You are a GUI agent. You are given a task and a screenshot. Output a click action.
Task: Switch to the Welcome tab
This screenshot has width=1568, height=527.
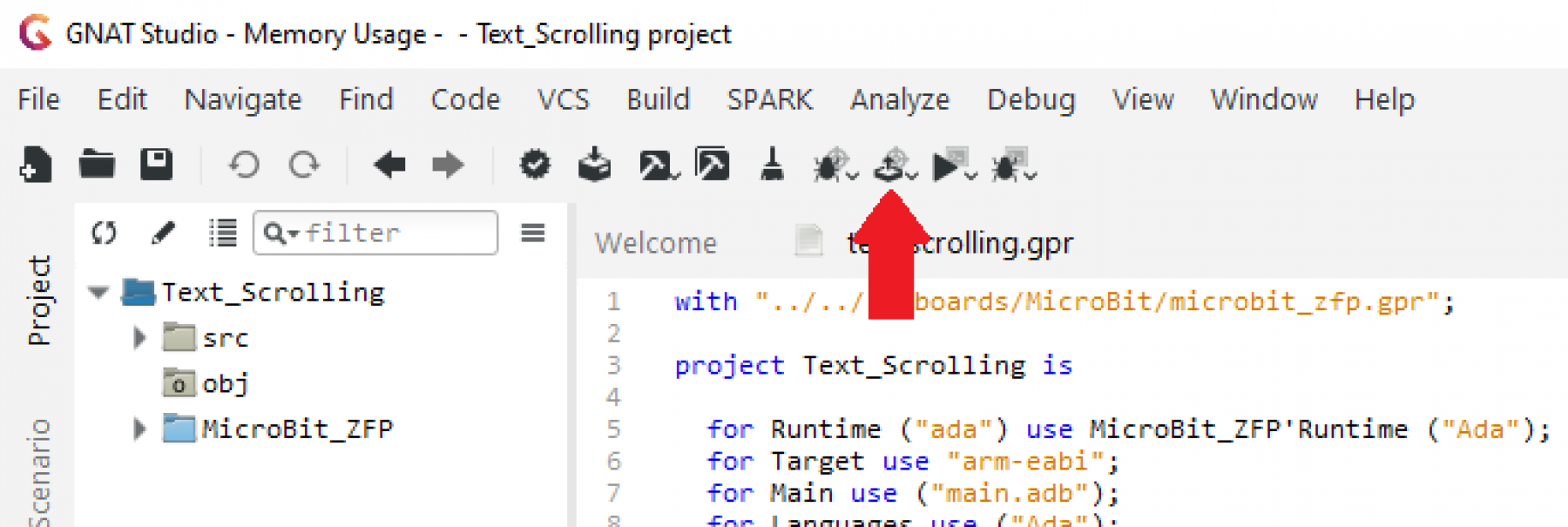point(656,242)
